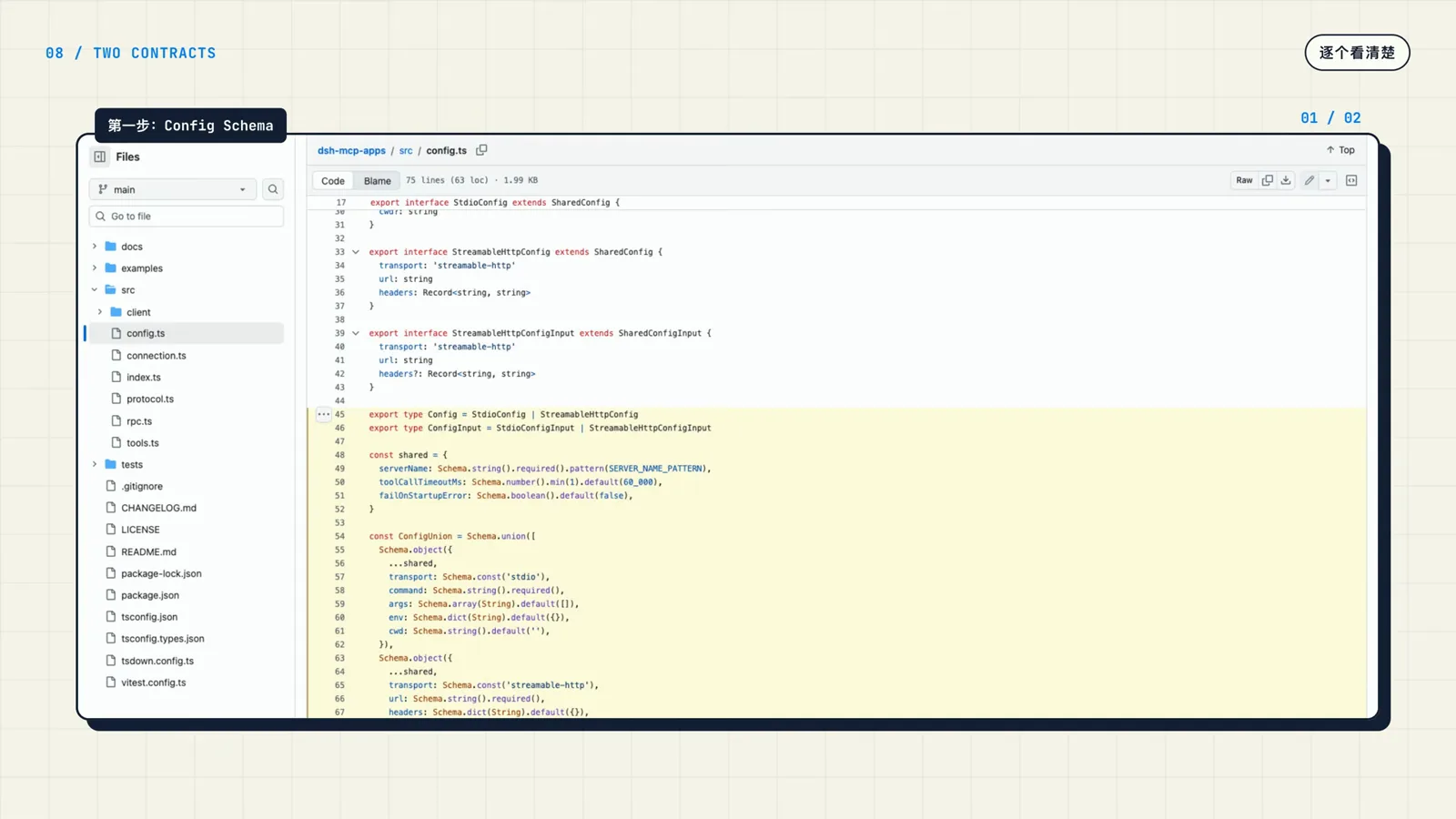This screenshot has height=819, width=1456.
Task: Open Raw file view
Action: (x=1244, y=180)
